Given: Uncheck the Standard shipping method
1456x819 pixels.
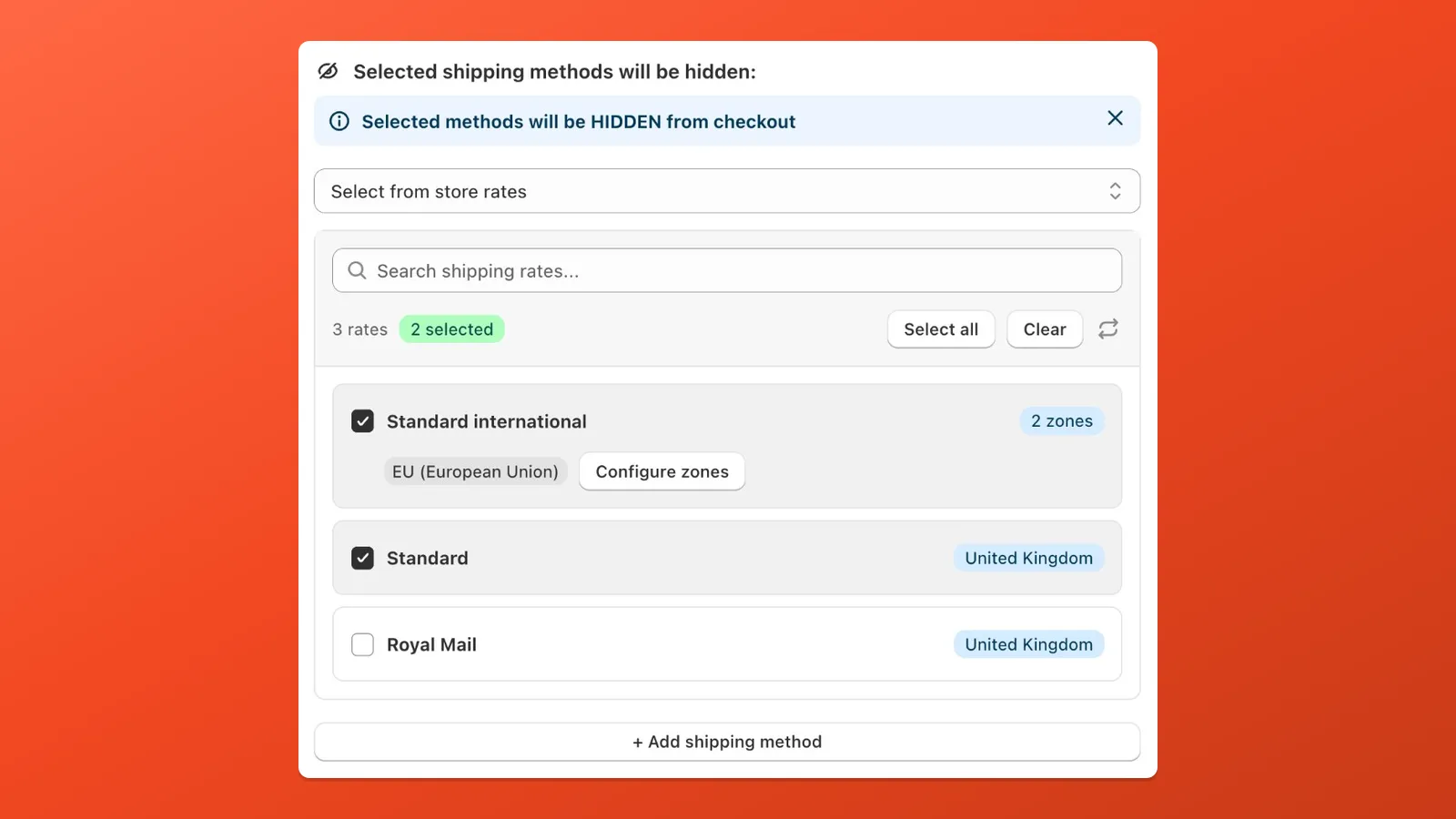Looking at the screenshot, I should click(x=362, y=557).
